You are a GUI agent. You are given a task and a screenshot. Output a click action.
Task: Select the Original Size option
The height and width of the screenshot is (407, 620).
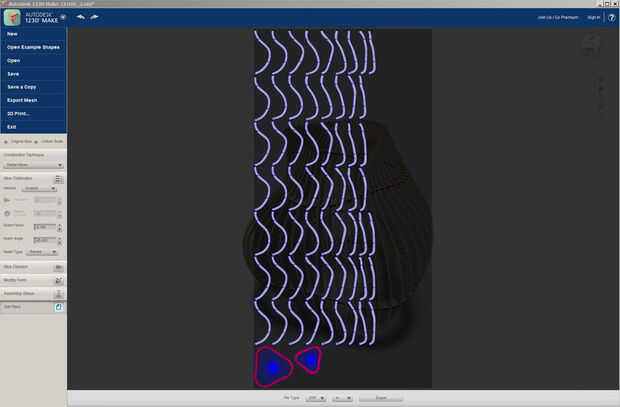pos(18,141)
